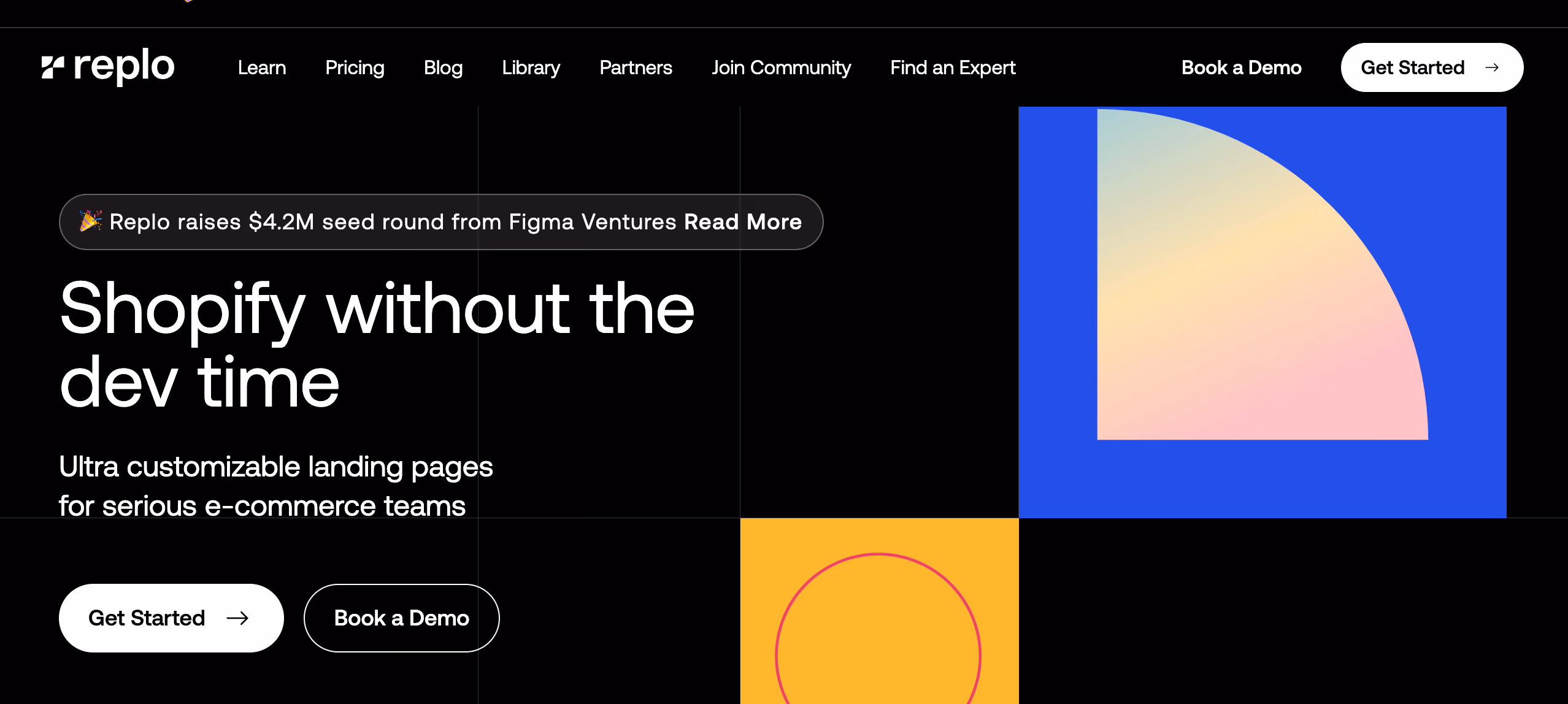The height and width of the screenshot is (704, 1568).
Task: Click the party popper emoji in announcement
Action: point(91,221)
